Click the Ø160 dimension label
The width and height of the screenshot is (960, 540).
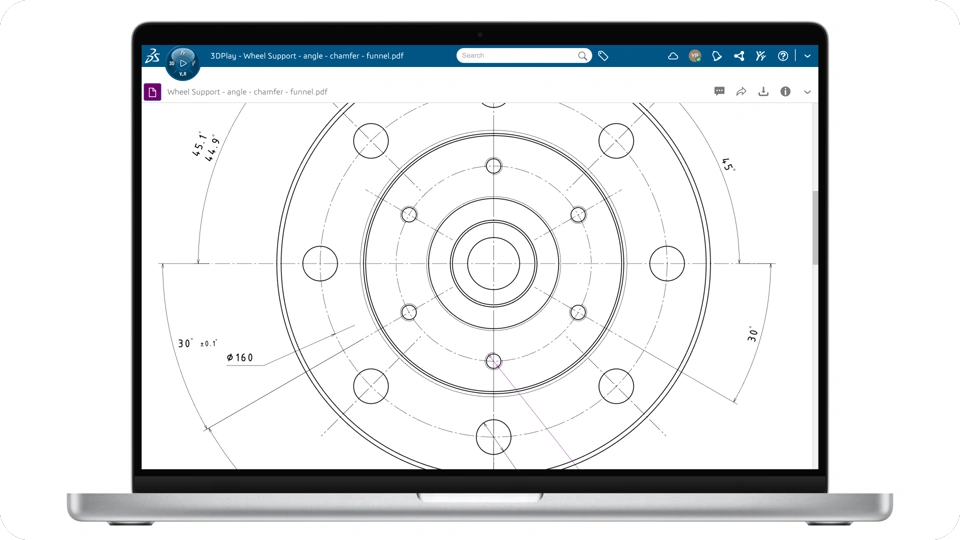pos(240,358)
